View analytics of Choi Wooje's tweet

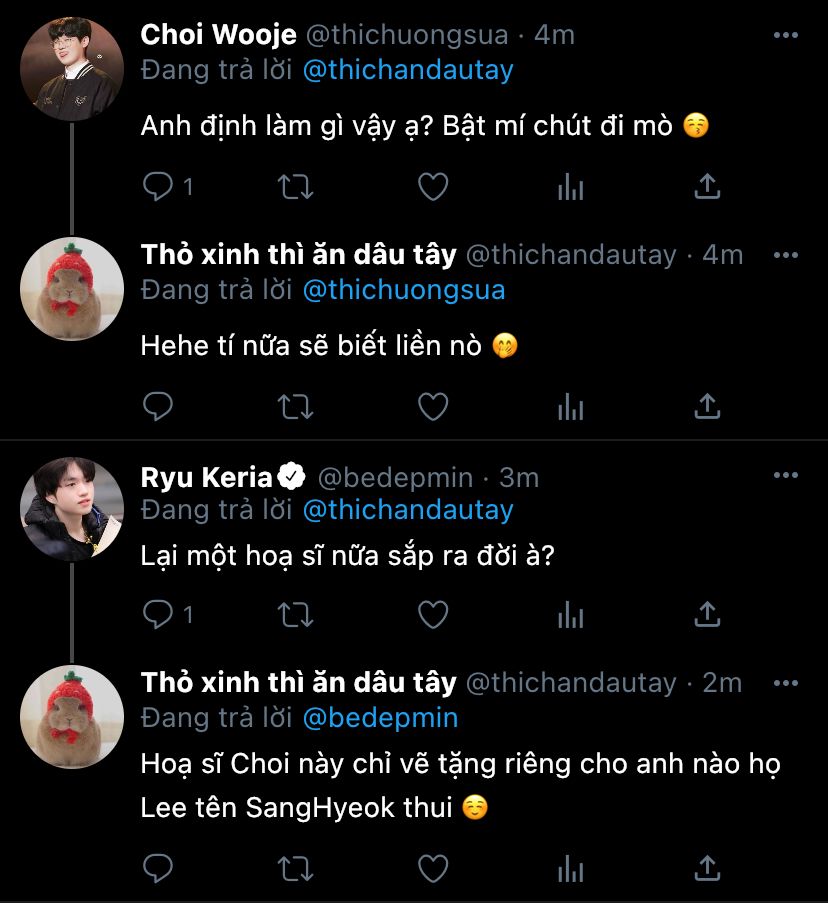(570, 186)
